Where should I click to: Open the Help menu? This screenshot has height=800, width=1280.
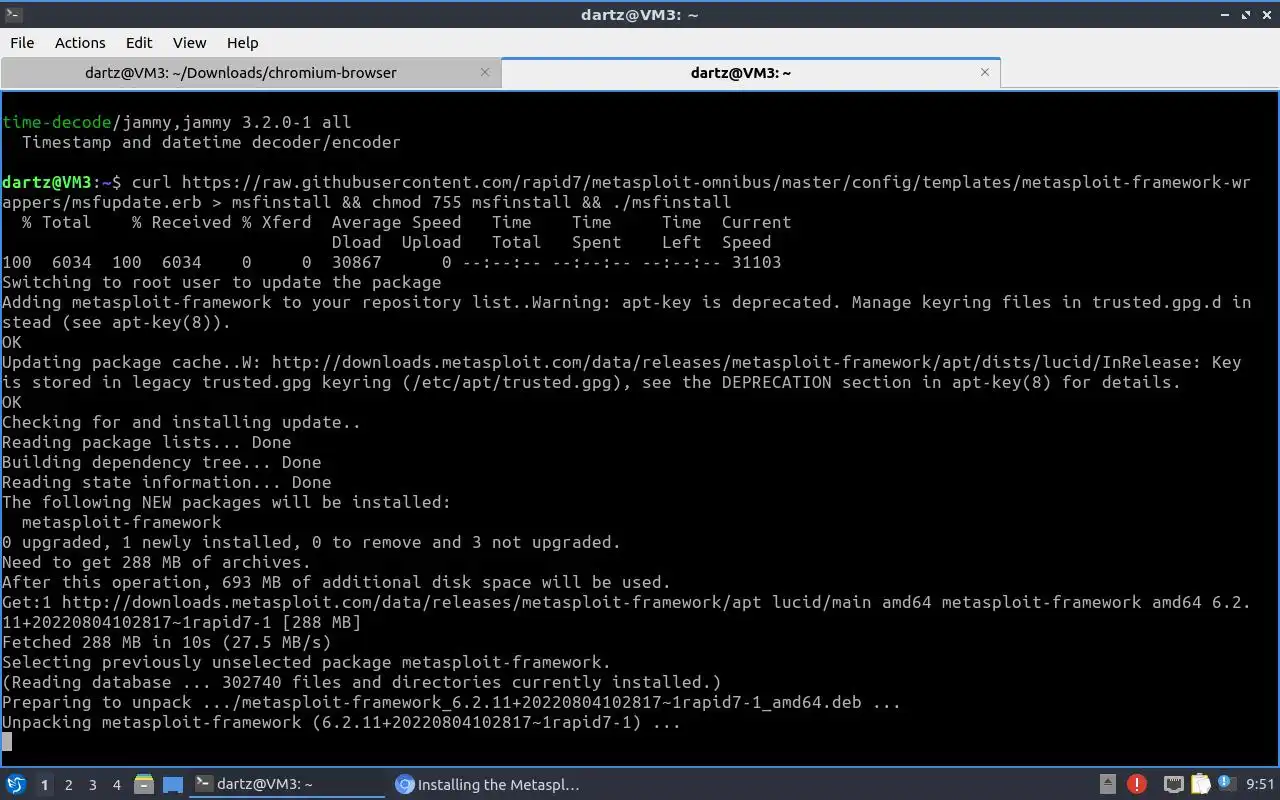(x=242, y=43)
